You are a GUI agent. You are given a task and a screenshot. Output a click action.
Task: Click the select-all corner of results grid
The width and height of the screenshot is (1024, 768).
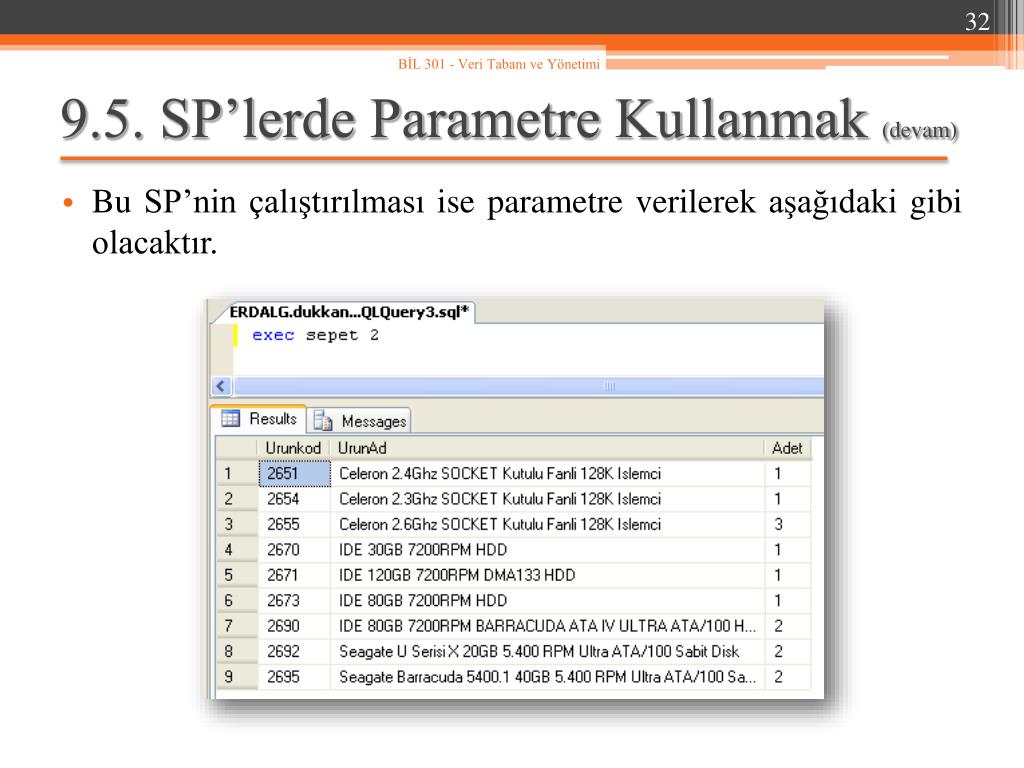pos(236,448)
